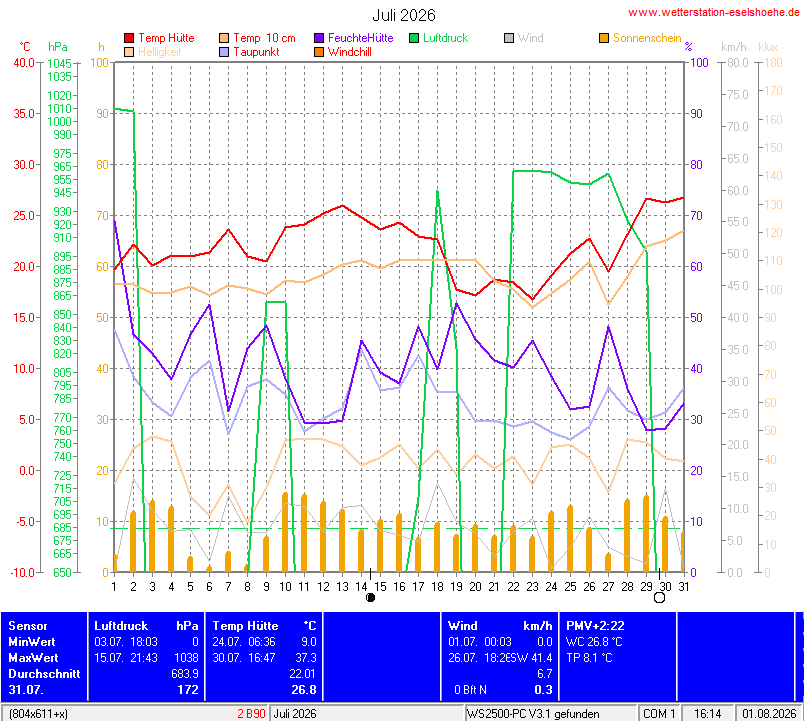The image size is (804, 721).
Task: Click the orange sunshine bar for day 10
Action: coord(285,532)
